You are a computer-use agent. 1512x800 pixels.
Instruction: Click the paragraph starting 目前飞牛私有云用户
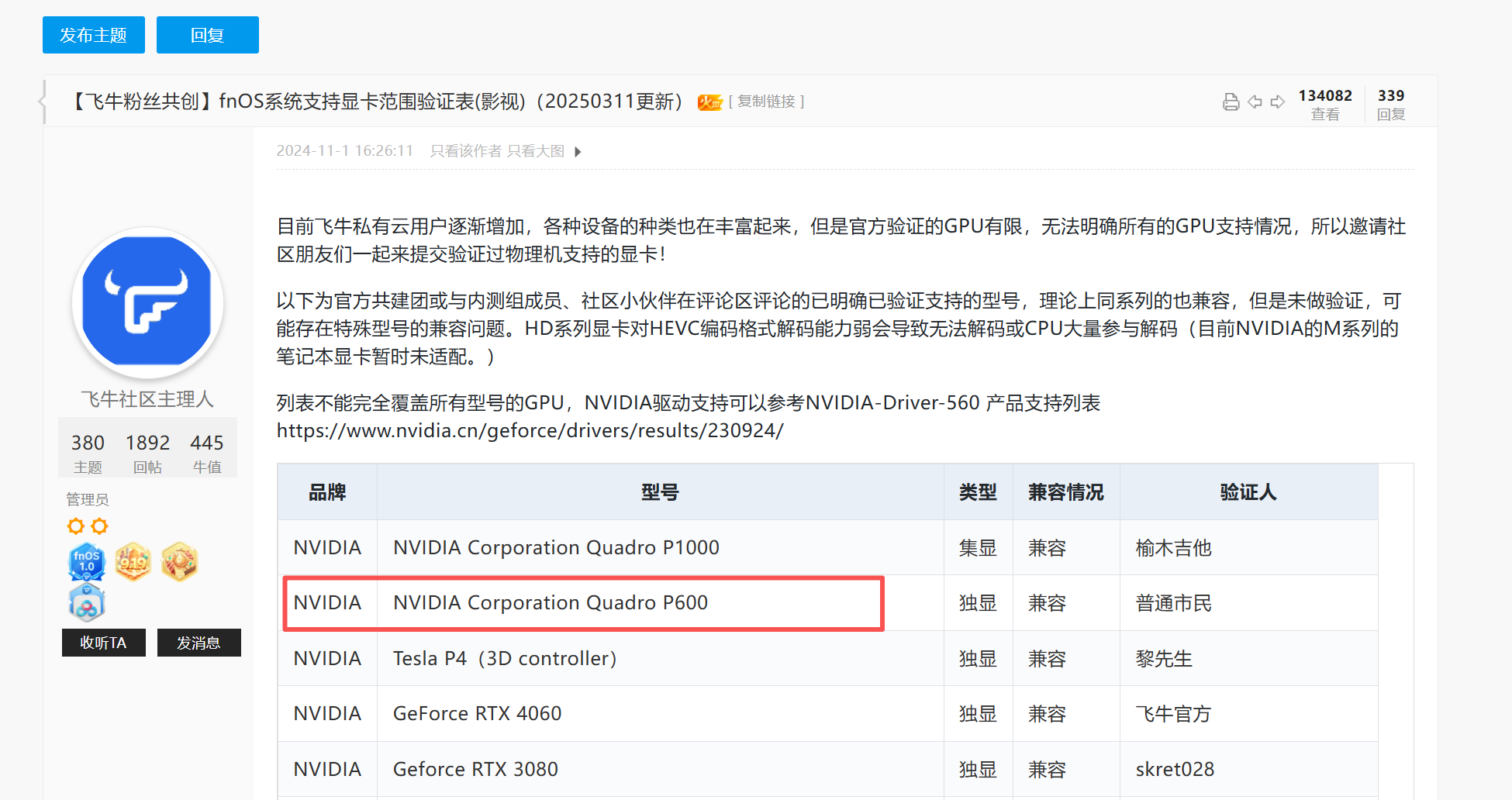(x=841, y=240)
